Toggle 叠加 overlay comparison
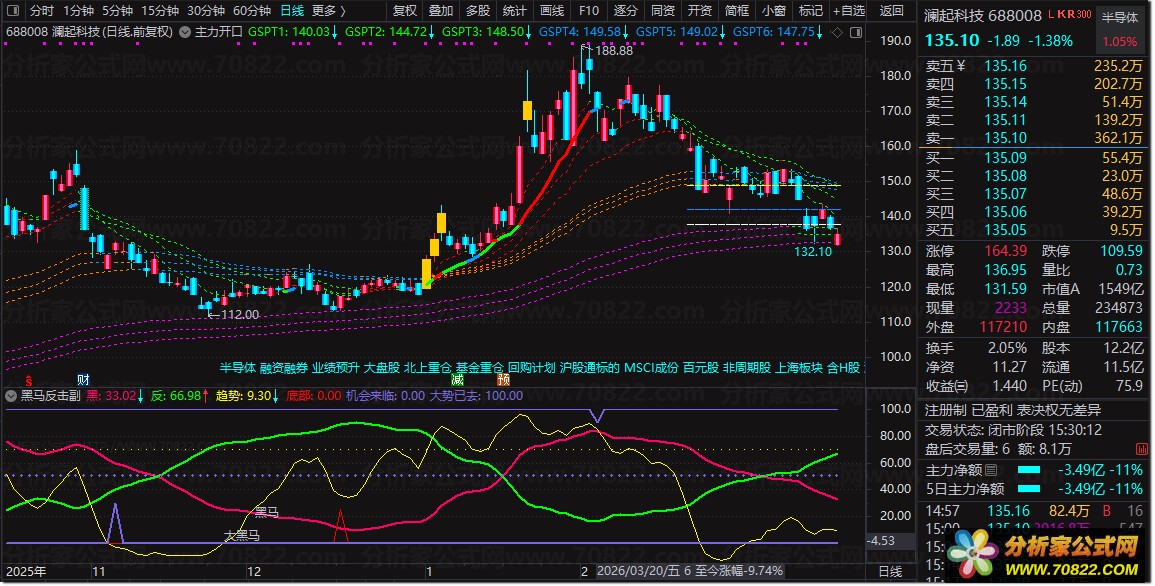This screenshot has height=586, width=1155. coord(440,11)
